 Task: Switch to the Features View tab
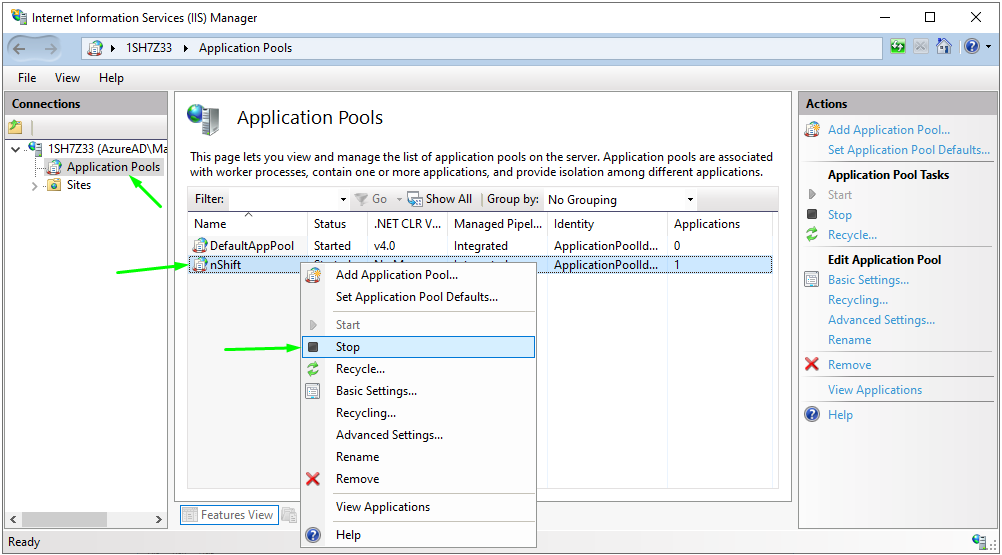228,515
